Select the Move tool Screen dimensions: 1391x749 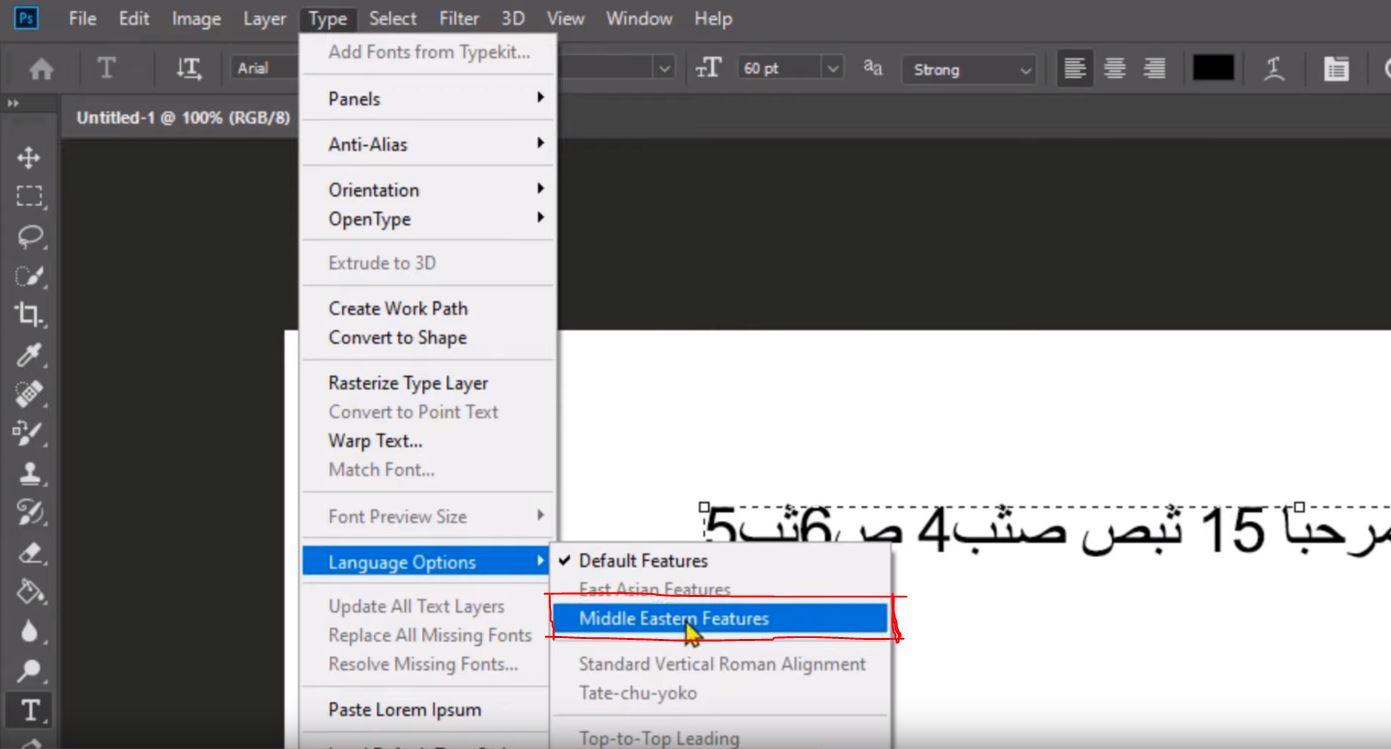coord(29,157)
